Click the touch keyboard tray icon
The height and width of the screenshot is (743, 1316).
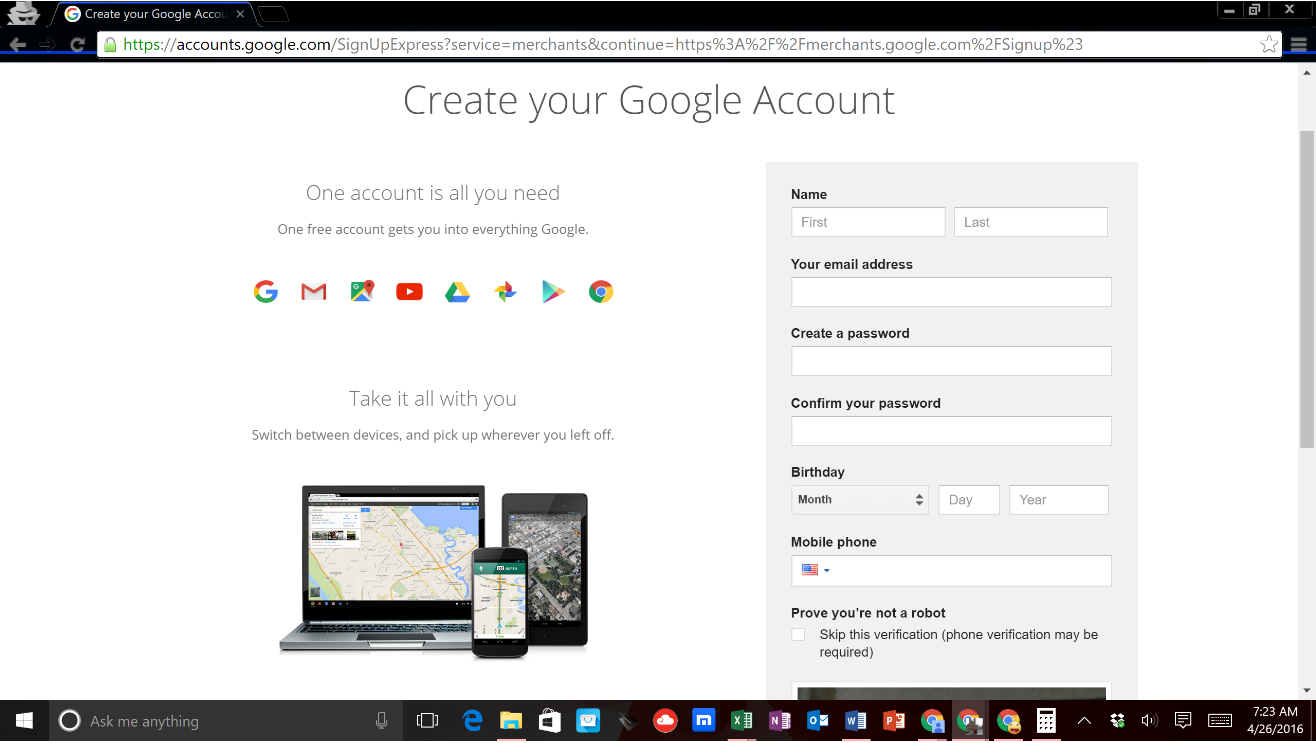[1220, 720]
